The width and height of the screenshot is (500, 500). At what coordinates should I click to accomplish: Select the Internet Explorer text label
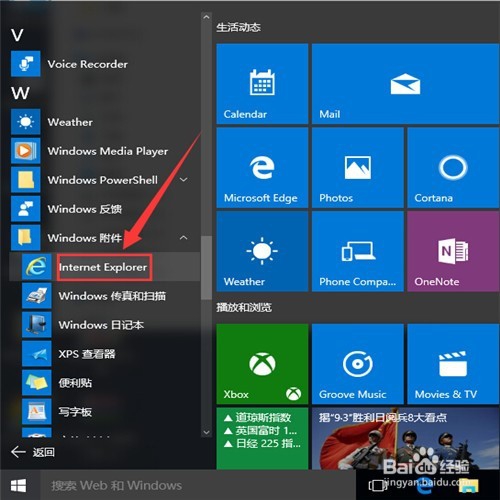pos(103,267)
